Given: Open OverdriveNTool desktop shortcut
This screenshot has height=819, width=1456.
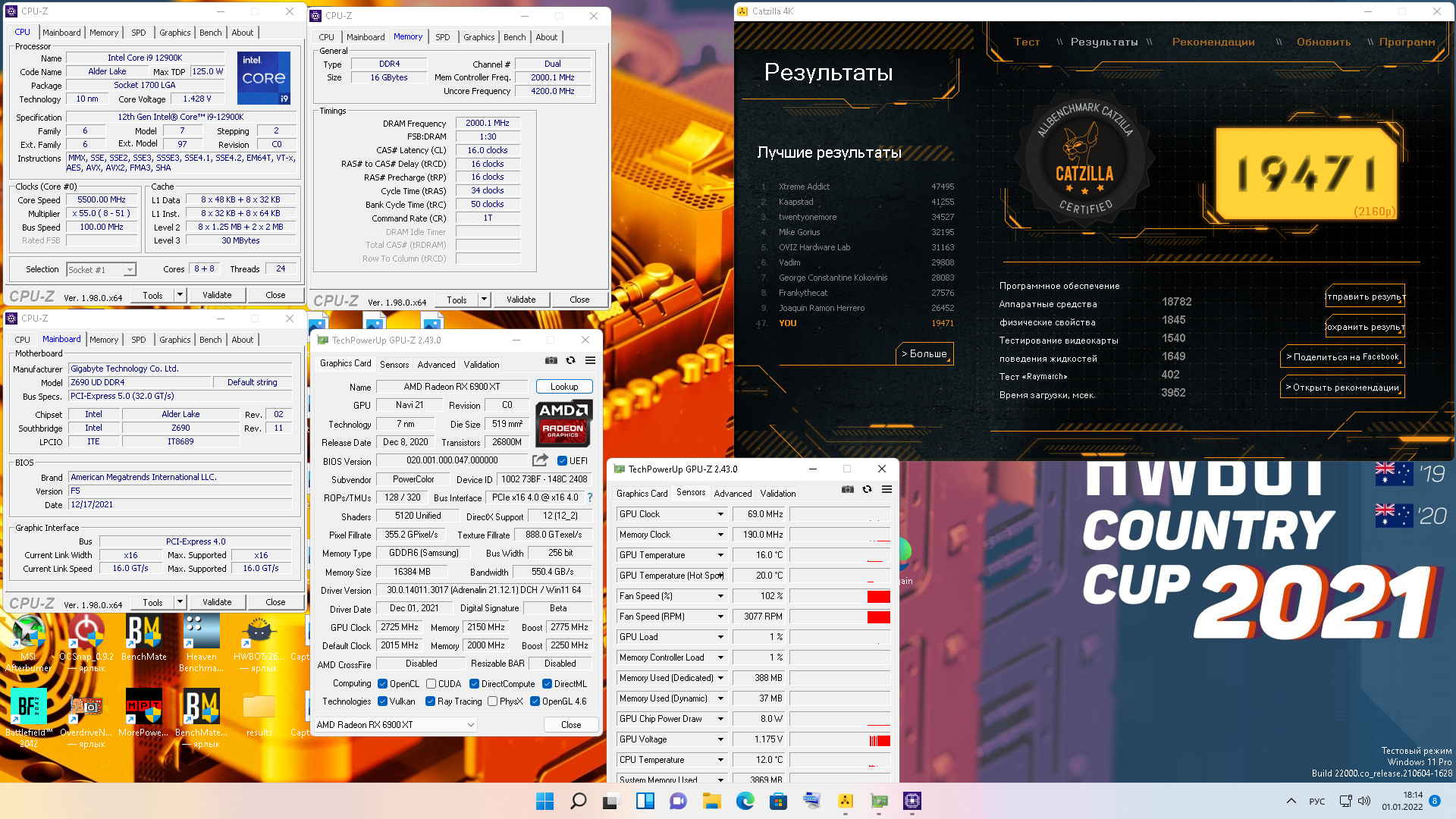Looking at the screenshot, I should (x=86, y=717).
